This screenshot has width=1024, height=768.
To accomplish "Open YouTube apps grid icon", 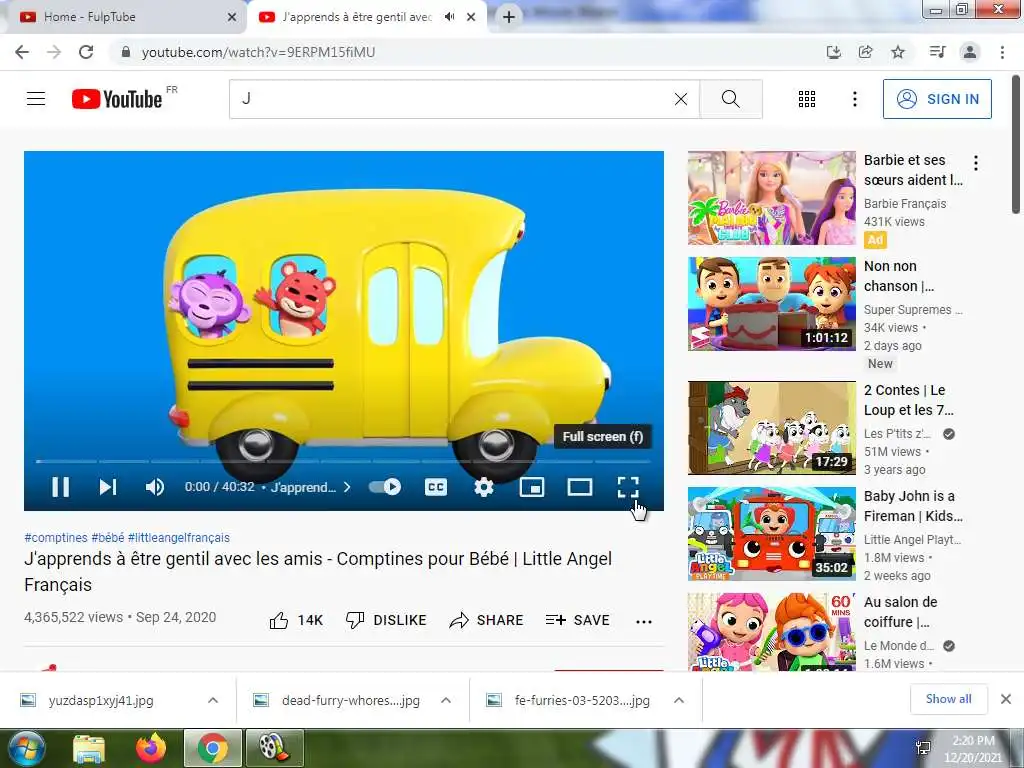I will tap(807, 99).
